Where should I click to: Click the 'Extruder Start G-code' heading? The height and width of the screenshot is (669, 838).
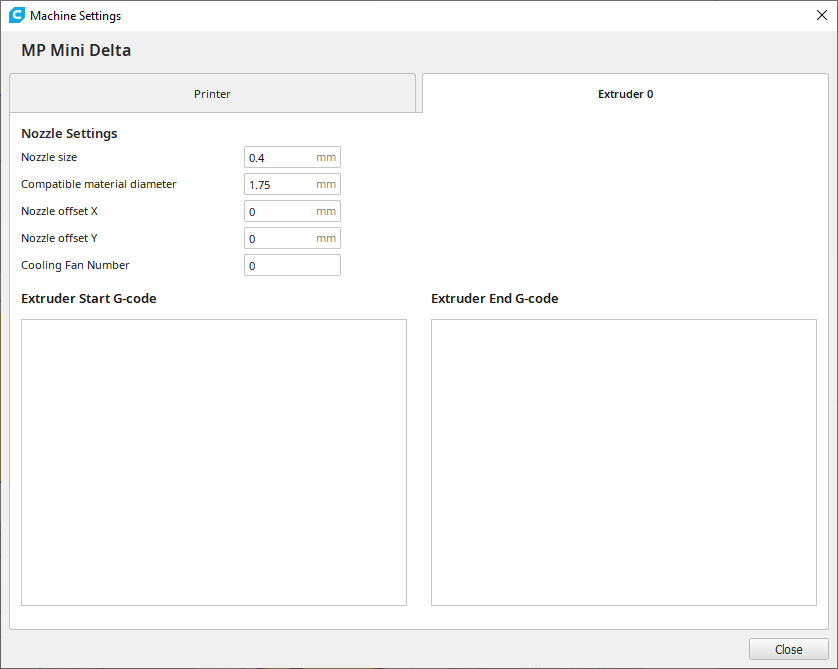[89, 299]
